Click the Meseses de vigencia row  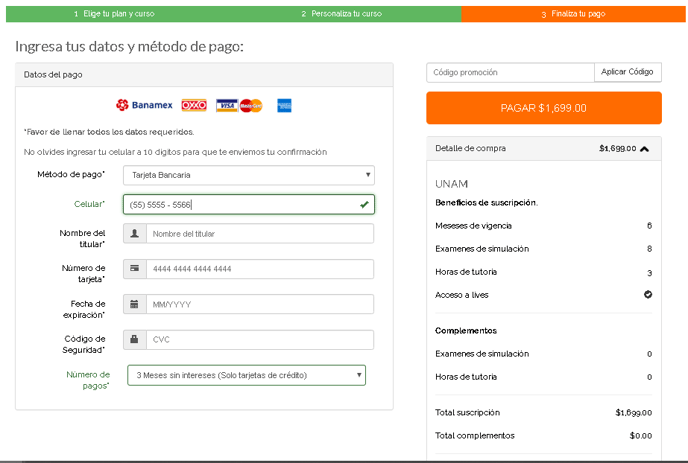[544, 226]
